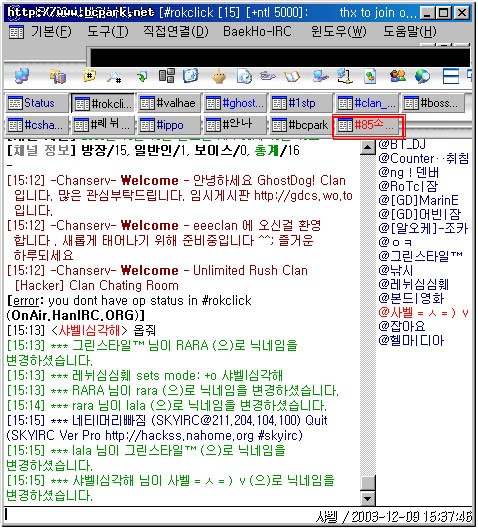The height and width of the screenshot is (529, 478).
Task: Click the pen-shaped toolbar icon
Action: (268, 76)
